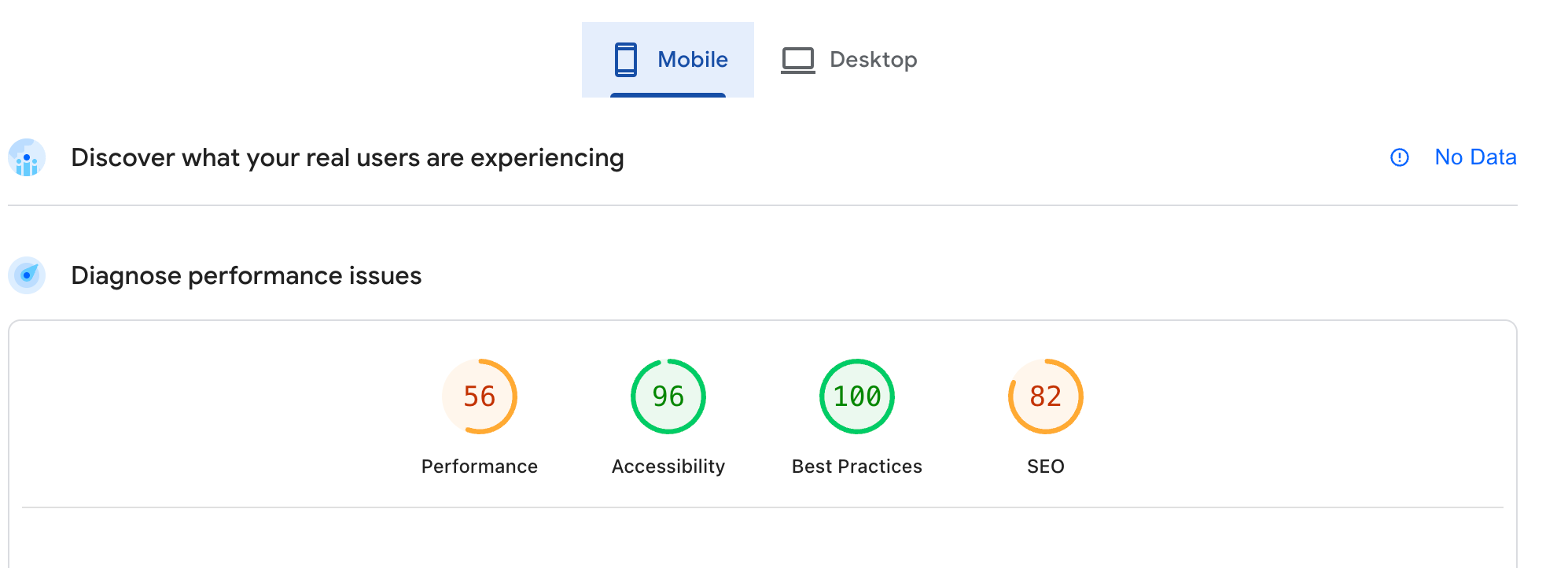Click the 'Discover what your real users' heading
The width and height of the screenshot is (1568, 568).
coord(347,158)
